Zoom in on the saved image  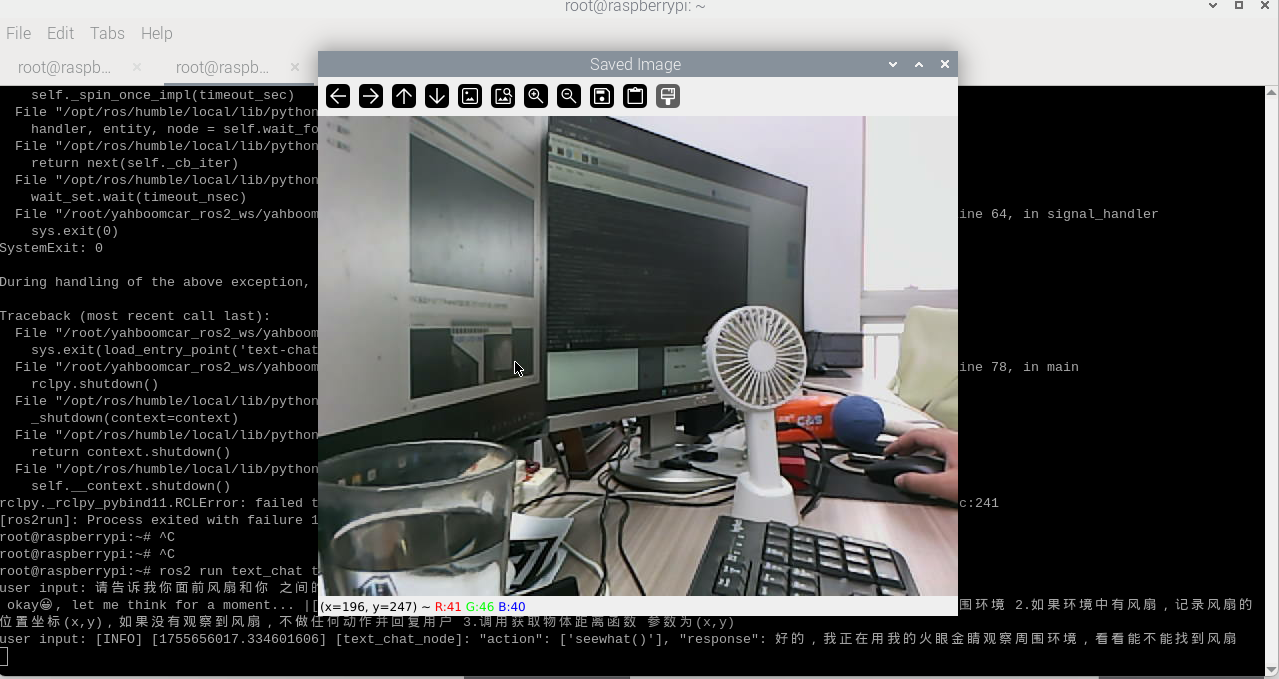point(536,96)
